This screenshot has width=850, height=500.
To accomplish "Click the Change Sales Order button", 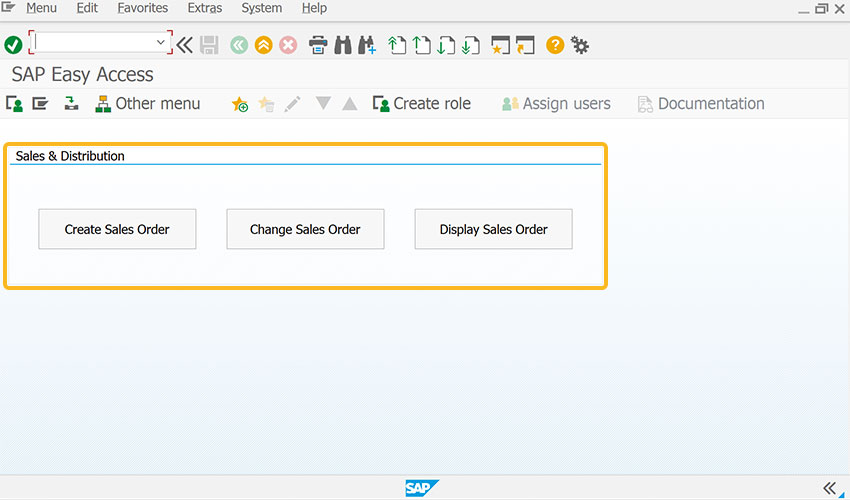I will click(305, 229).
